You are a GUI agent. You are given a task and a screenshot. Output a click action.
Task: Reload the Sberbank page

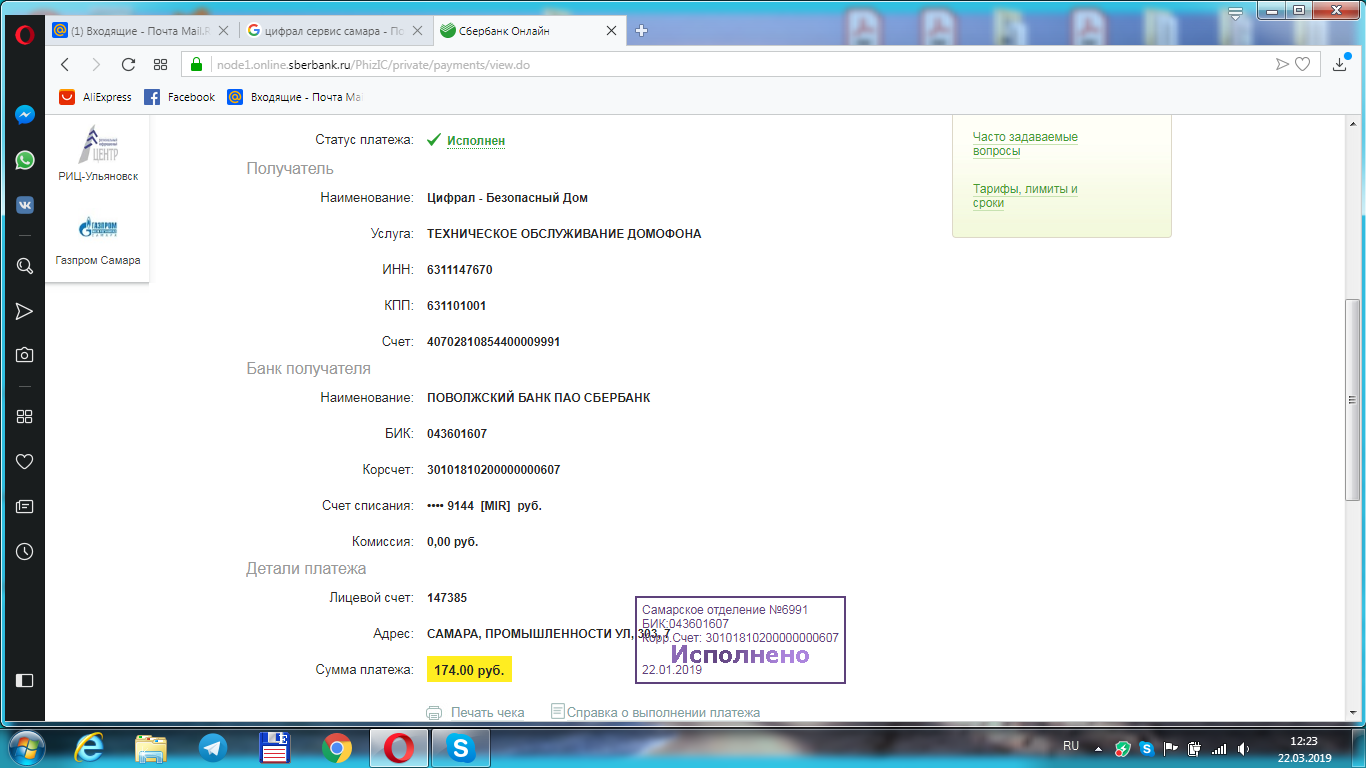128,64
